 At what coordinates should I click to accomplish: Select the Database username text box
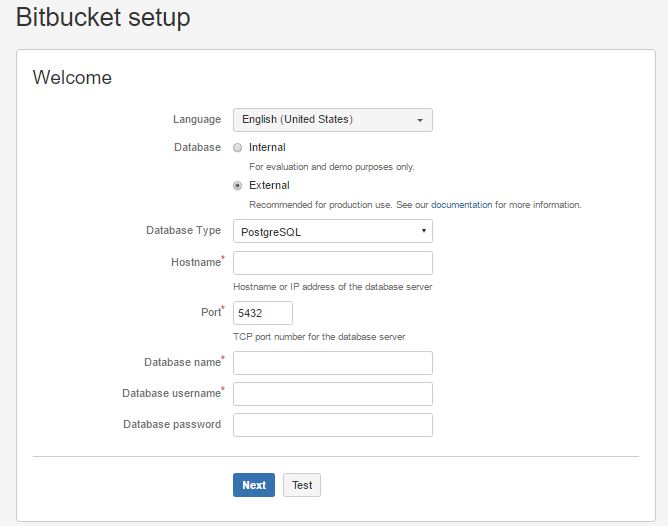(332, 394)
